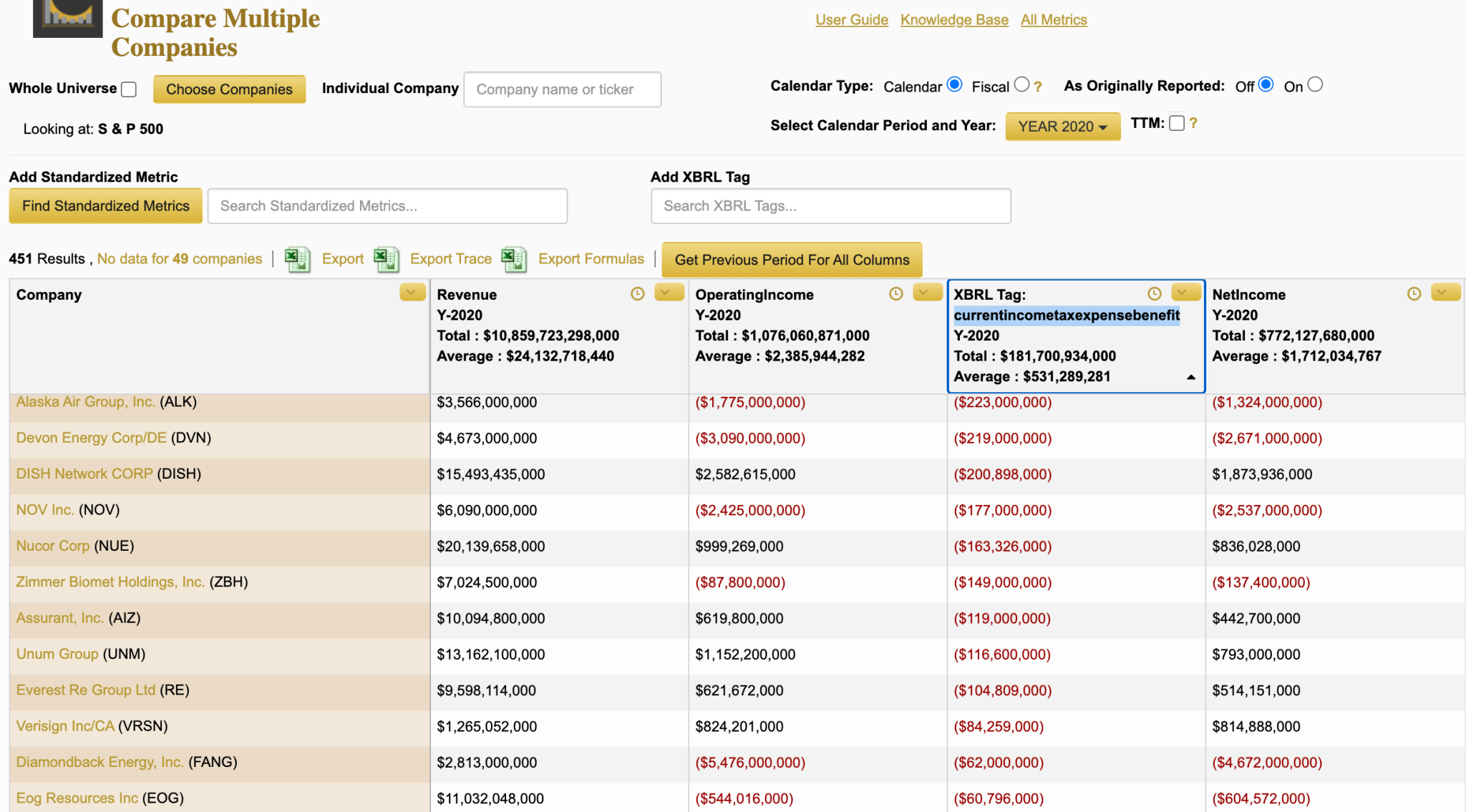Screen dimensions: 1466x812
Task: Focus the Search XBRL Tags field
Action: tap(830, 206)
